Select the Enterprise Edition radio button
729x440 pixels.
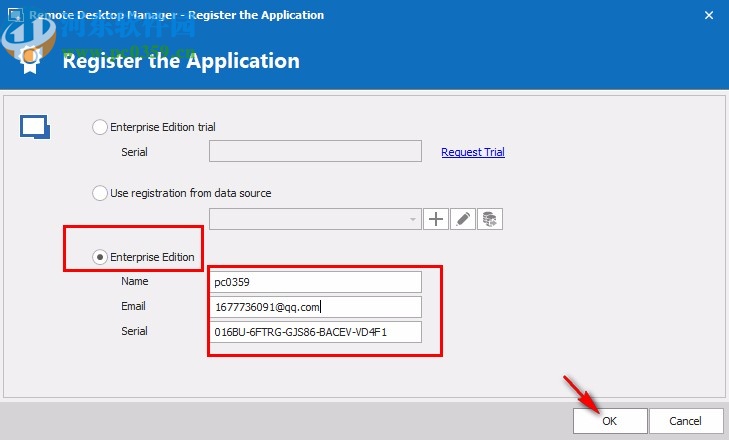(x=100, y=257)
